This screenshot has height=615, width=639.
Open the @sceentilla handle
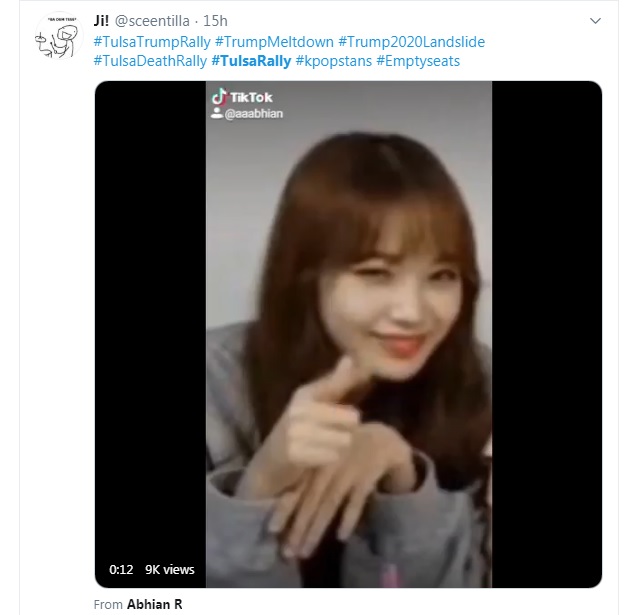pyautogui.click(x=152, y=21)
